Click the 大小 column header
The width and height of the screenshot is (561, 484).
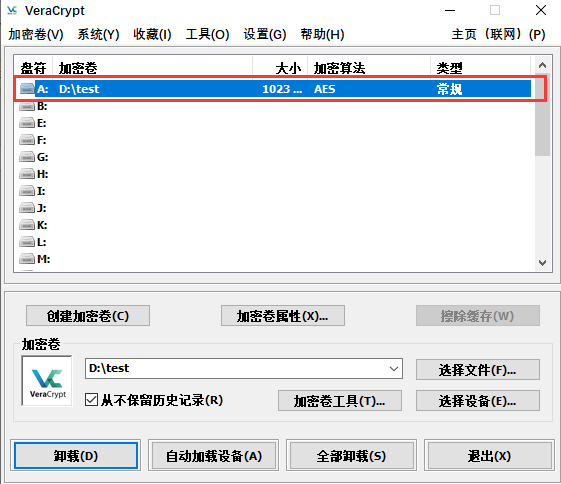coord(280,68)
